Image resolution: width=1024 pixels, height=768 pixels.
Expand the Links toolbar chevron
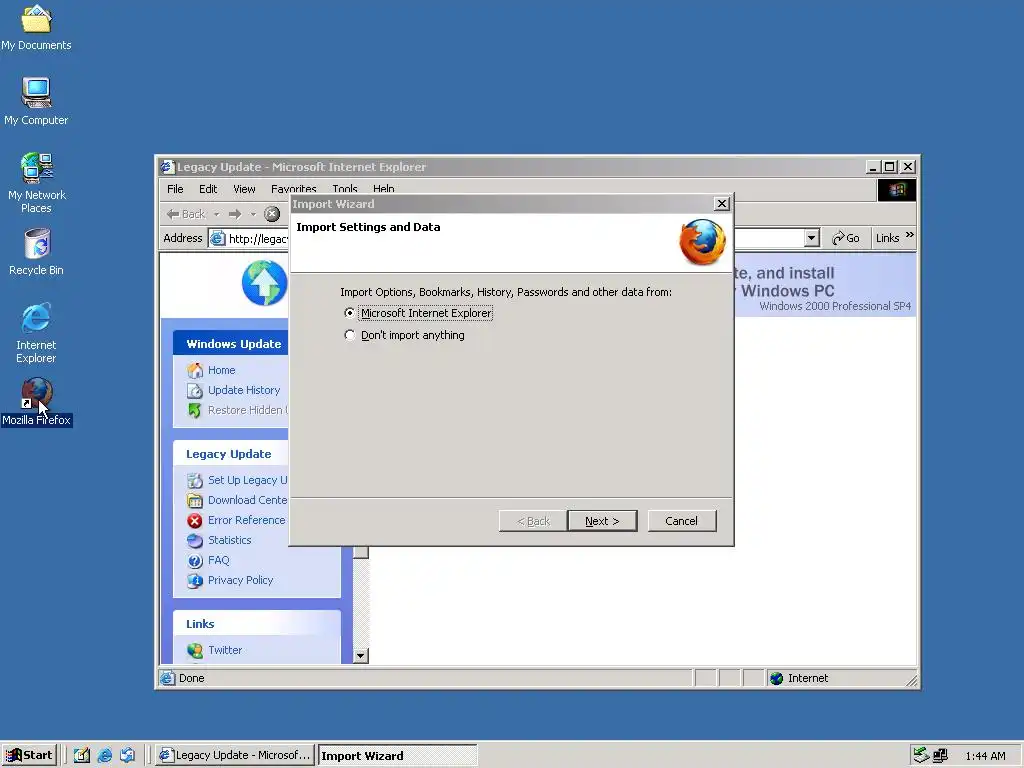910,236
